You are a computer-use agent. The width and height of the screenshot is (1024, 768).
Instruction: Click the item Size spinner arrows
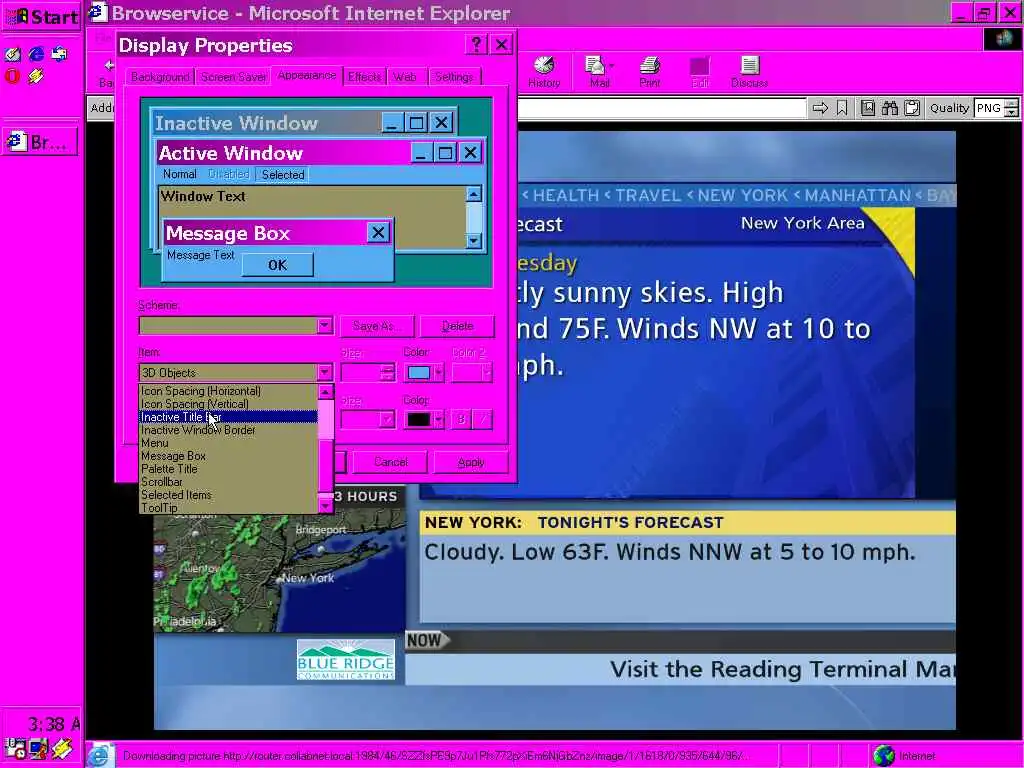pos(388,372)
